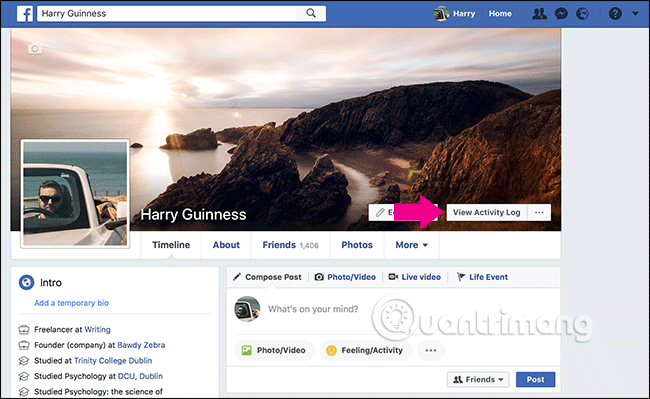The image size is (650, 399).
Task: Click Add a temporary bio link
Action: 71,303
